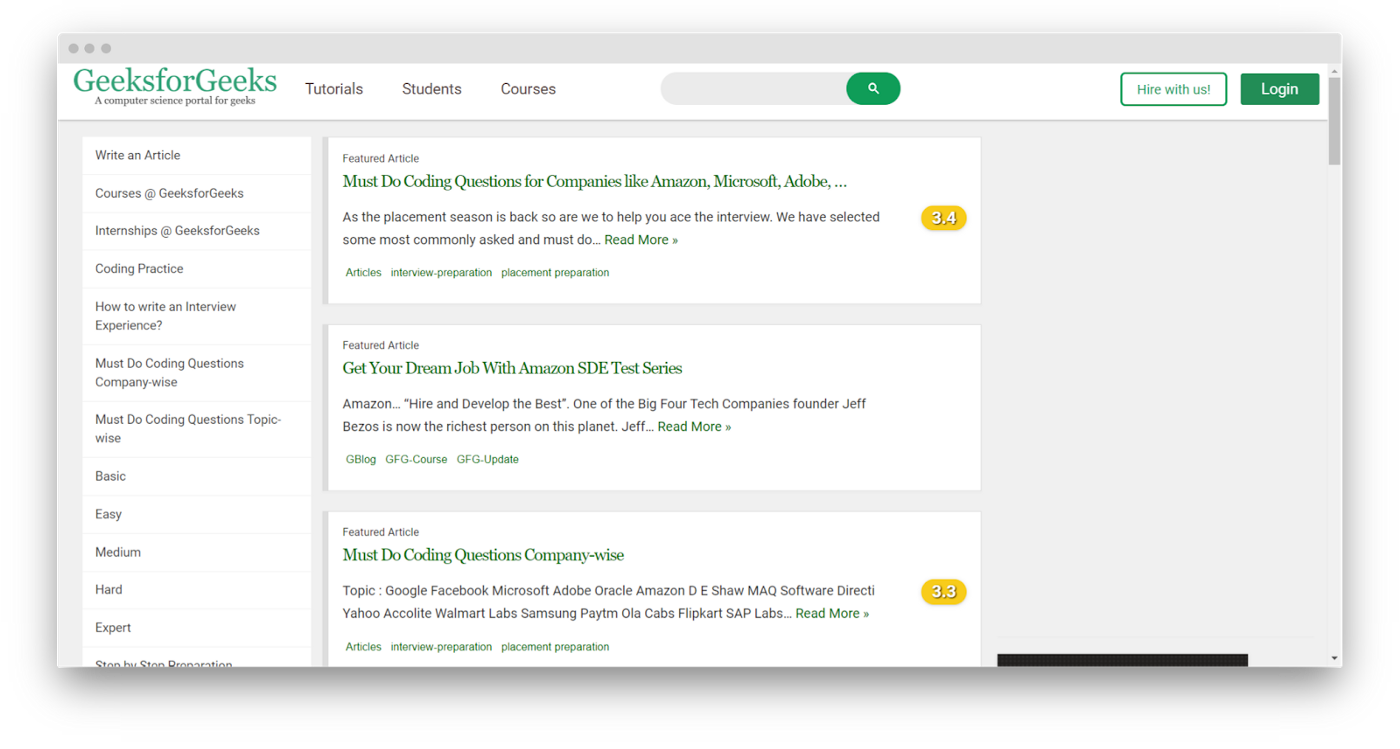
Task: Click Articles tag under first featured article
Action: click(363, 273)
